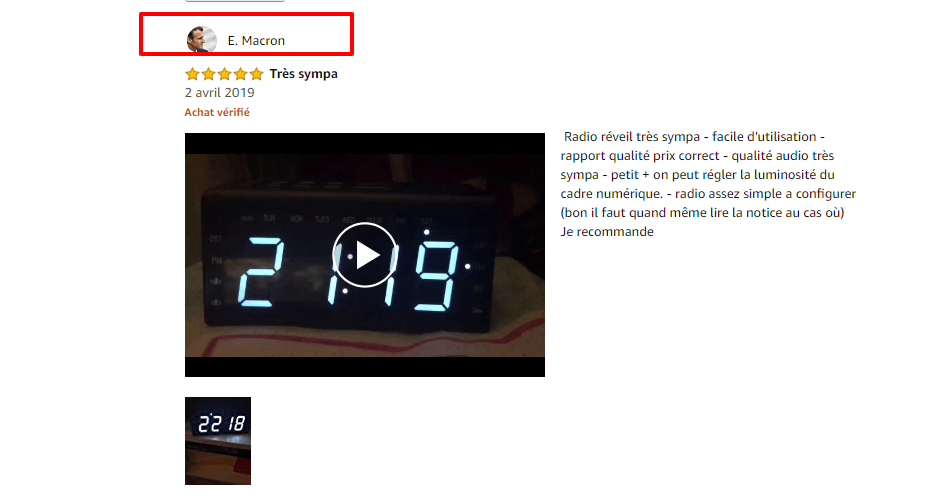937x500 pixels.
Task: Open the E. Macron reviewer profile name
Action: coord(256,41)
